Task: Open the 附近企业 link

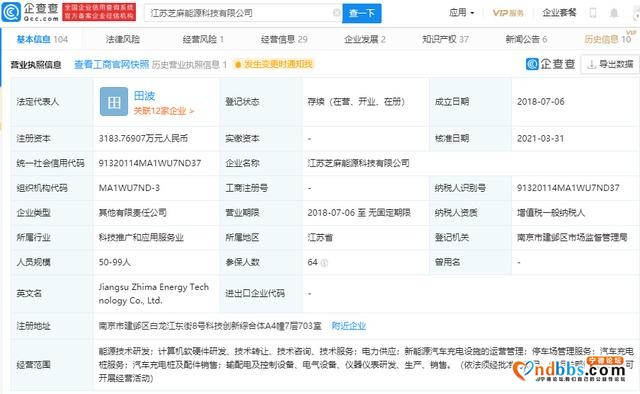Action: pyautogui.click(x=349, y=326)
